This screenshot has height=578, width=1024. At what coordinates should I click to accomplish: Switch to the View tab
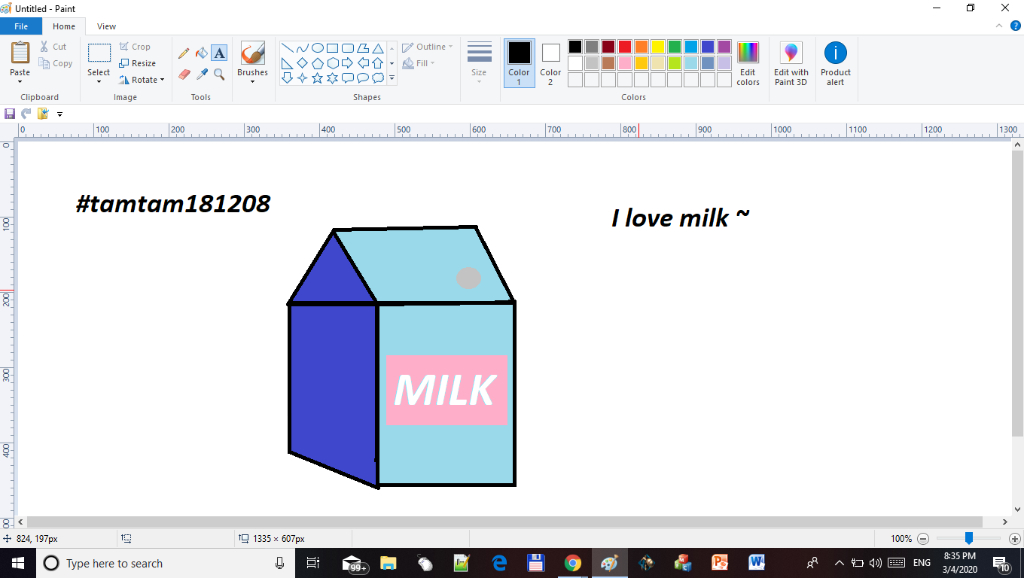(x=106, y=26)
